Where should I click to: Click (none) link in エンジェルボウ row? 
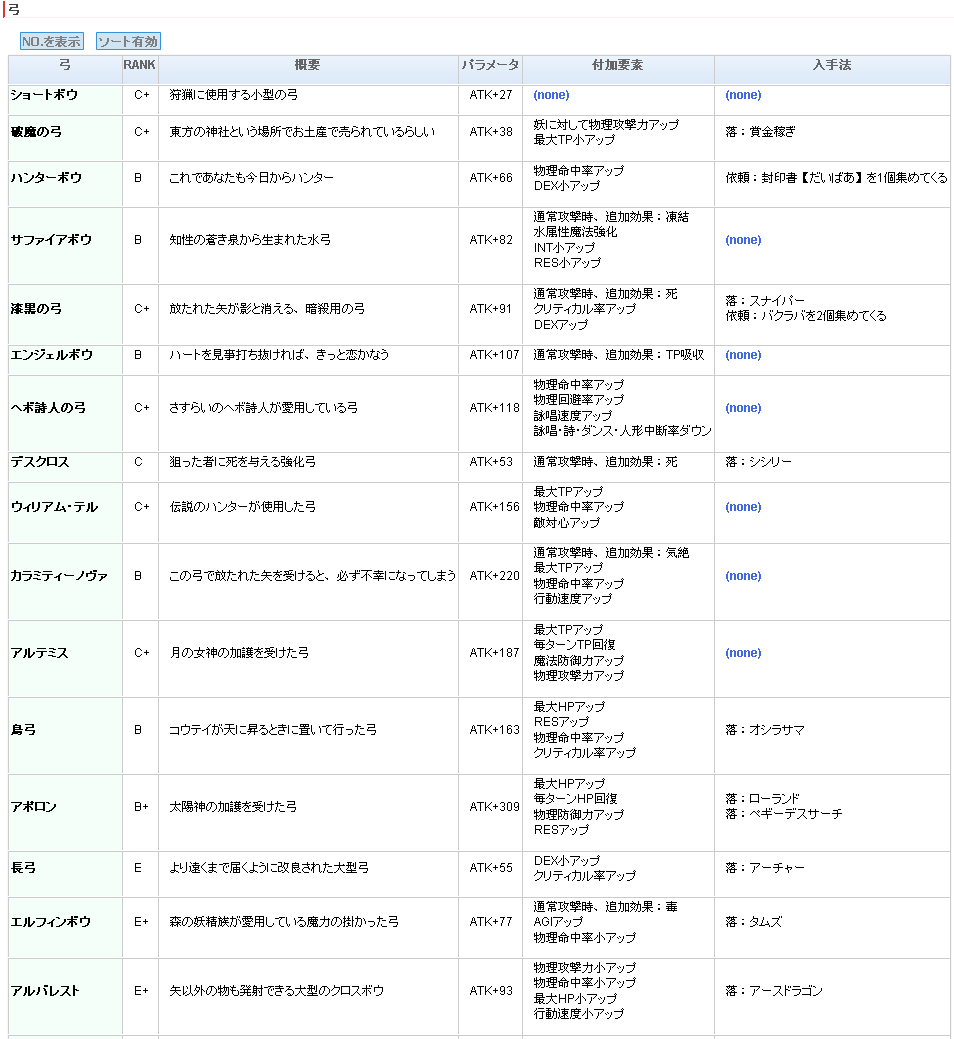(x=743, y=355)
